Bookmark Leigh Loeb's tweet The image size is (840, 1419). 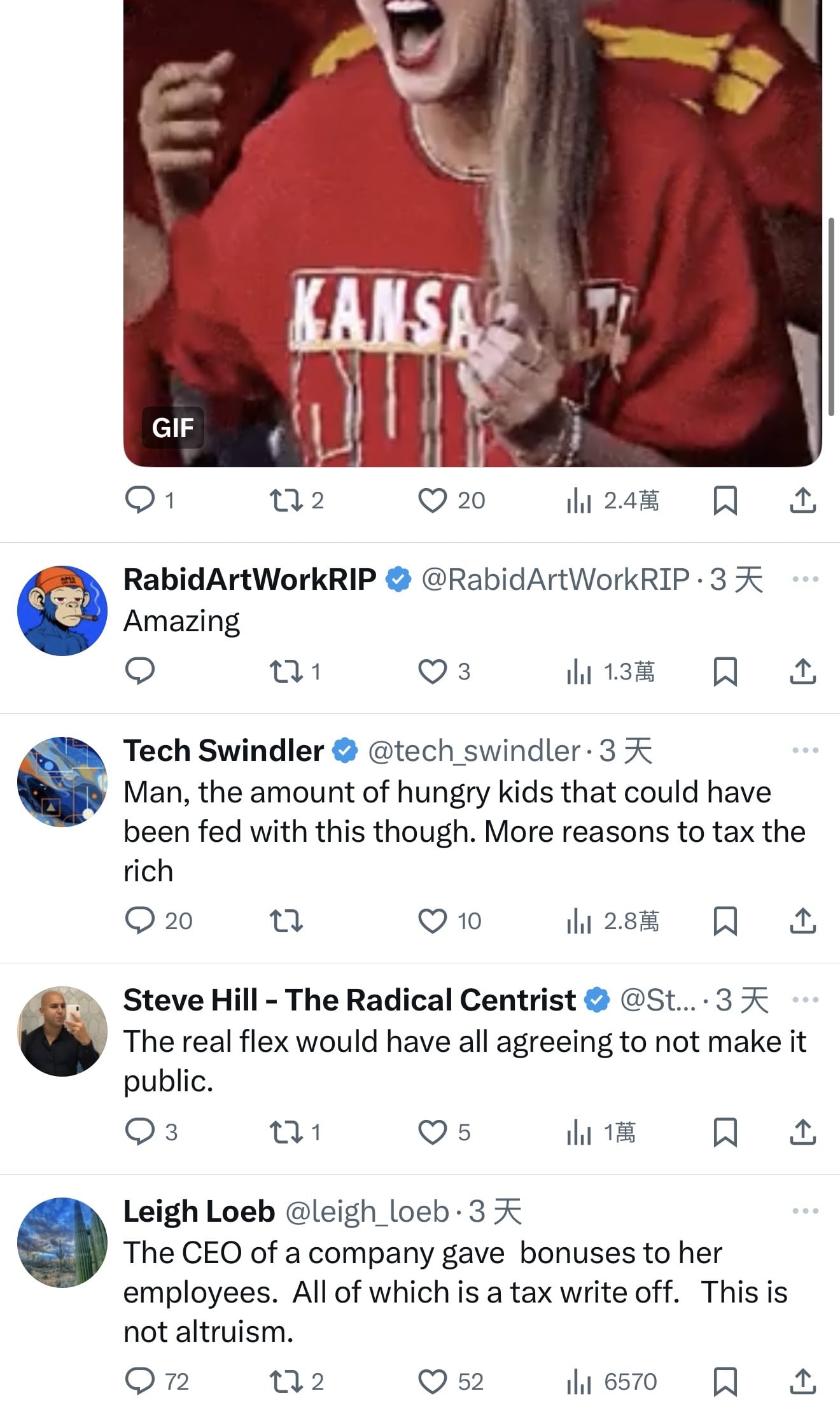click(725, 1381)
